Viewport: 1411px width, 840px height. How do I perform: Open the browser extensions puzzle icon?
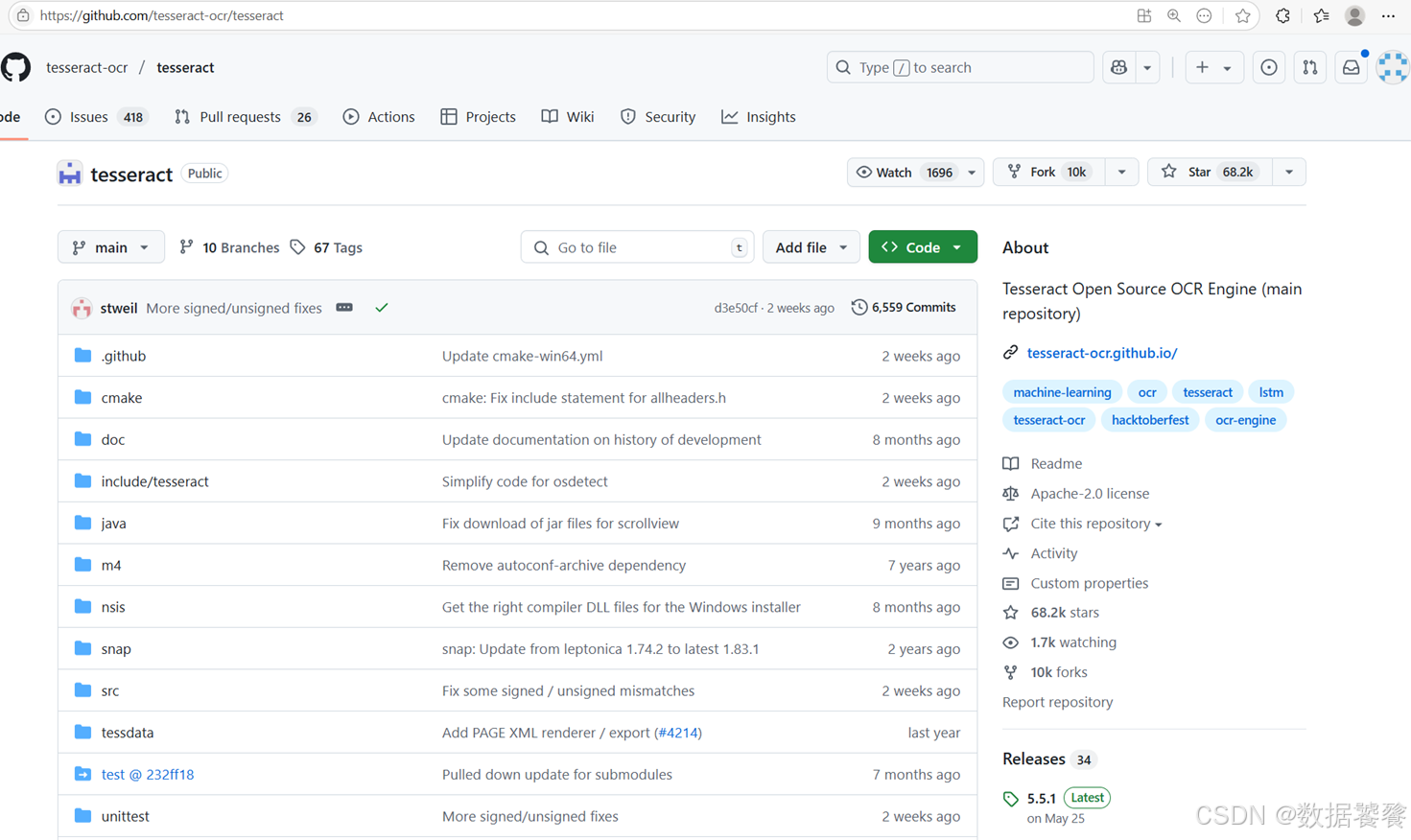pyautogui.click(x=1282, y=15)
